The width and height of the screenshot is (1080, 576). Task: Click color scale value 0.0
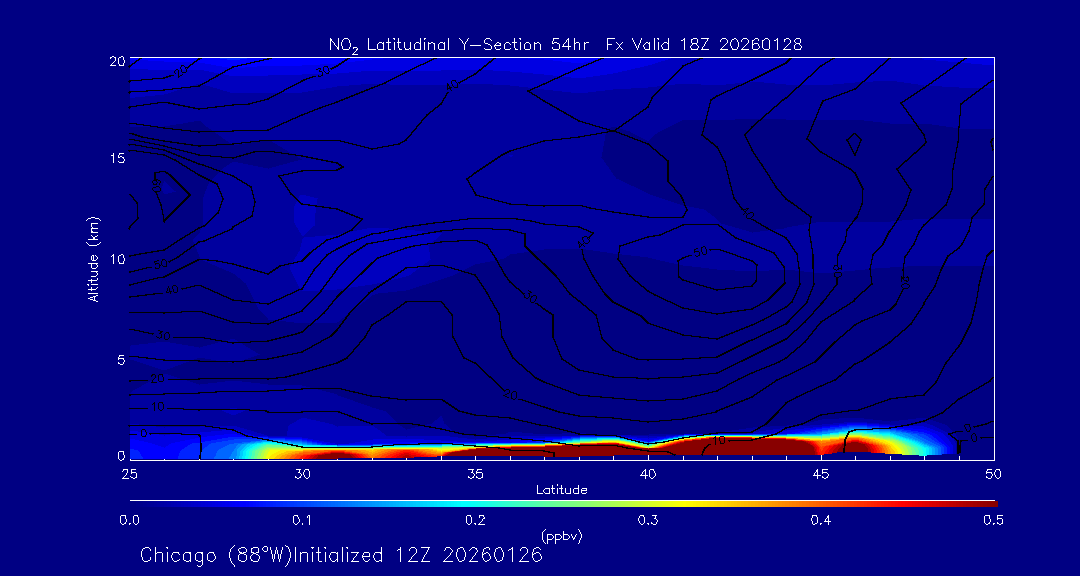(x=129, y=521)
